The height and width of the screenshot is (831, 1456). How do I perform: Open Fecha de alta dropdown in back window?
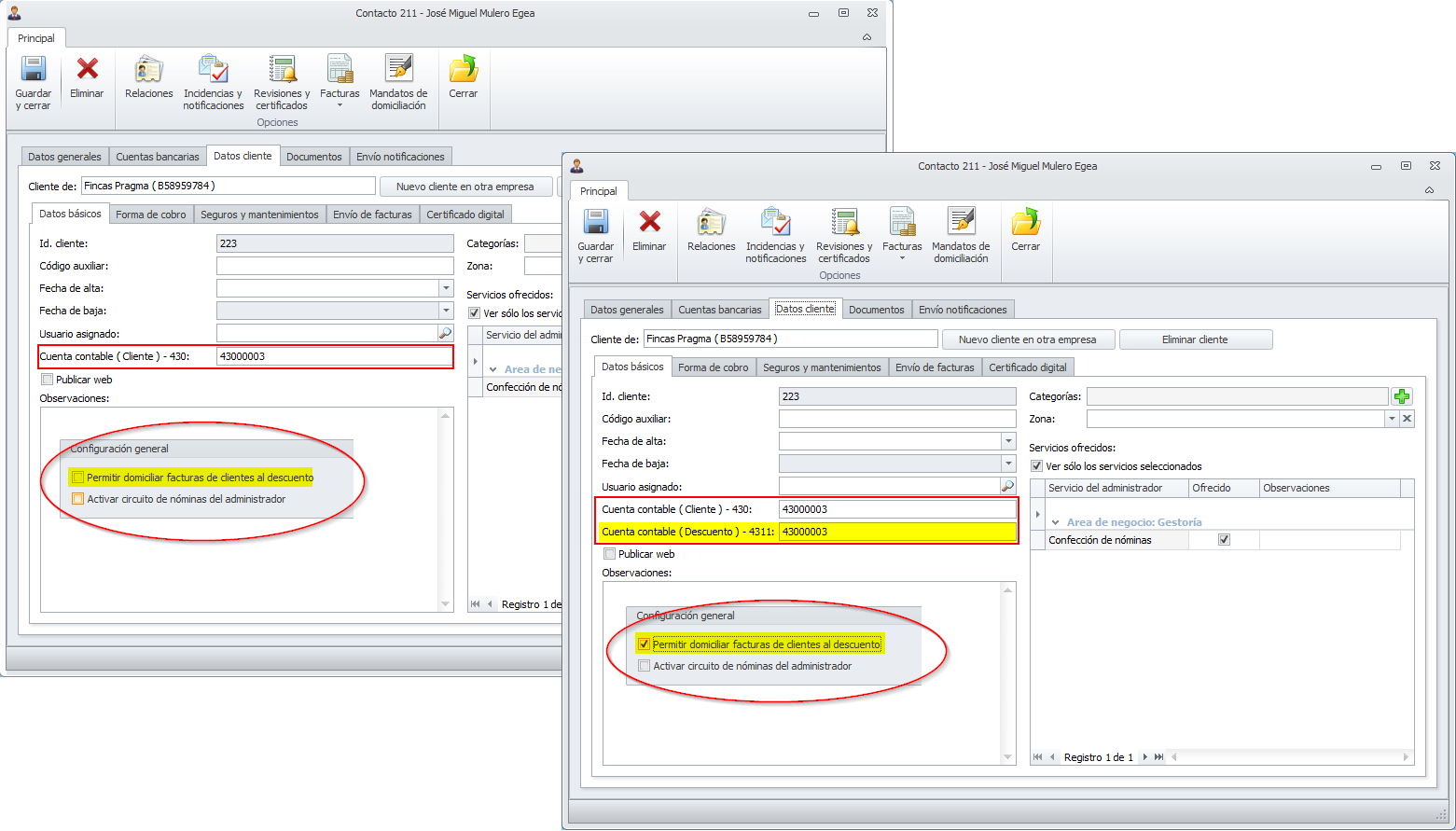pyautogui.click(x=446, y=288)
